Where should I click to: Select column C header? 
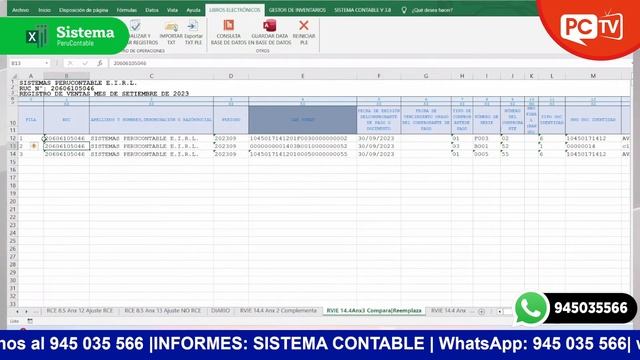pyautogui.click(x=151, y=76)
